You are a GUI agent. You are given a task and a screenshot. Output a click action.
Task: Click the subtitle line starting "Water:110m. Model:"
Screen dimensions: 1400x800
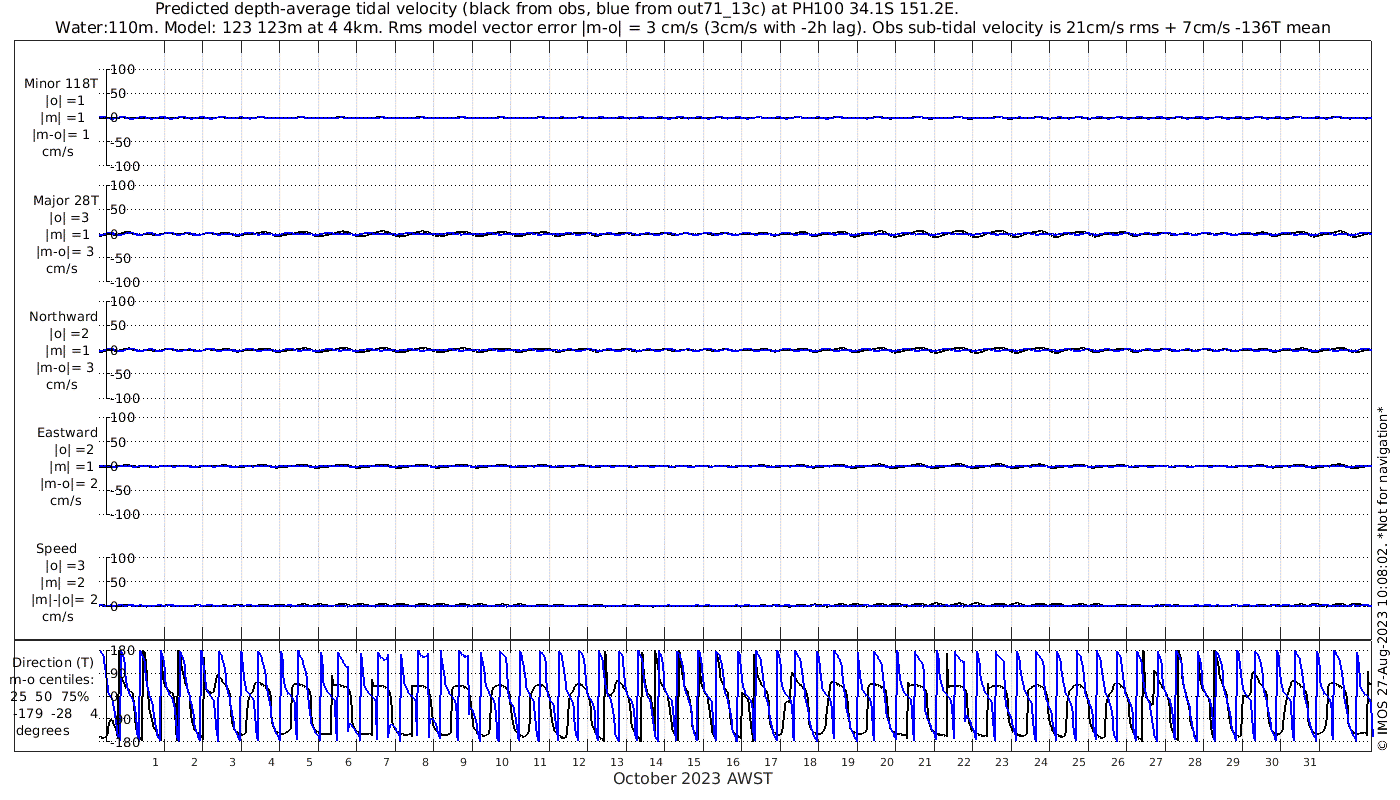pos(692,27)
